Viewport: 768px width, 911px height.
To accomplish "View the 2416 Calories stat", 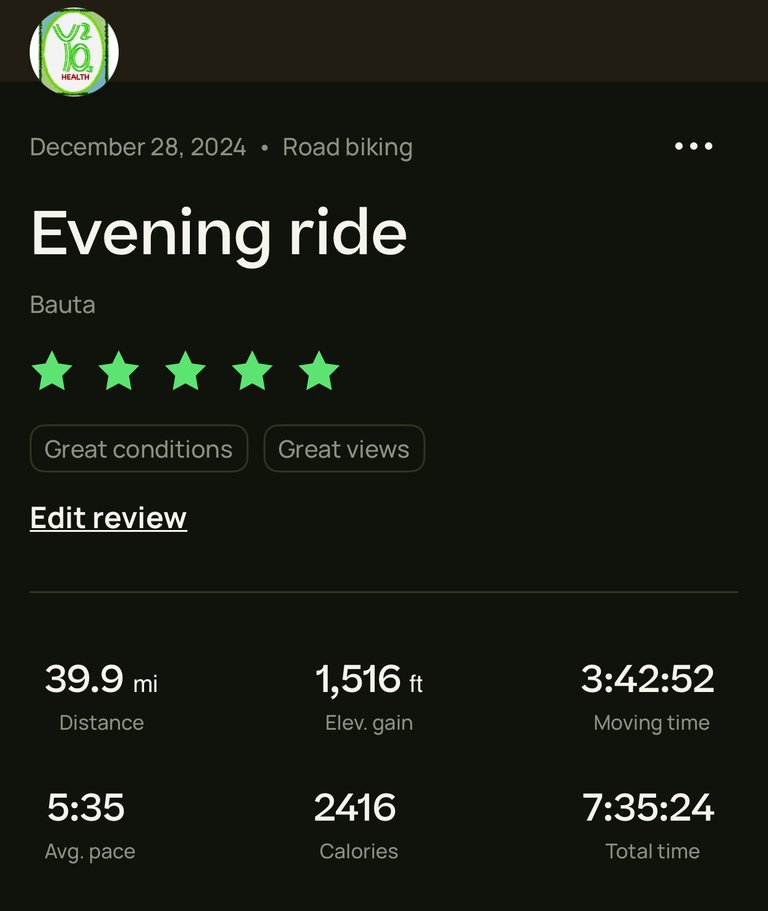I will click(x=357, y=826).
